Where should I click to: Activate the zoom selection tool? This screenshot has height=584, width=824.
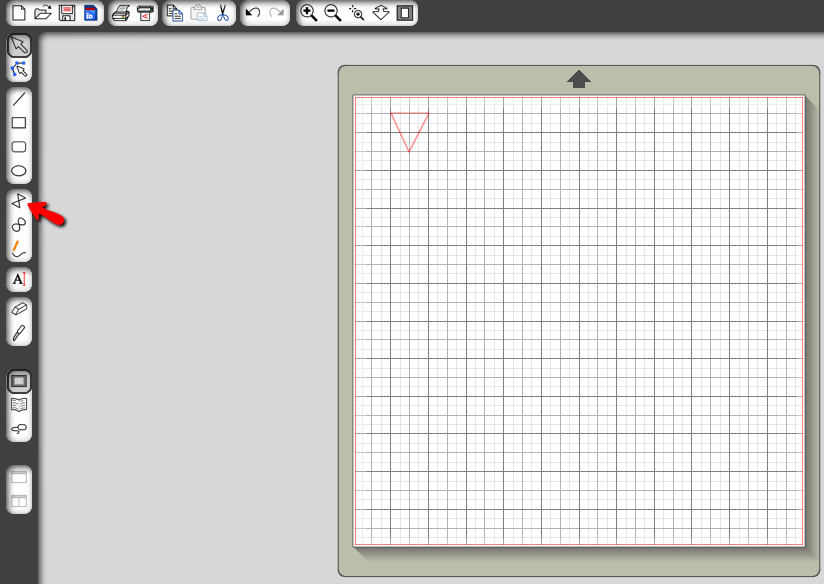tap(356, 13)
